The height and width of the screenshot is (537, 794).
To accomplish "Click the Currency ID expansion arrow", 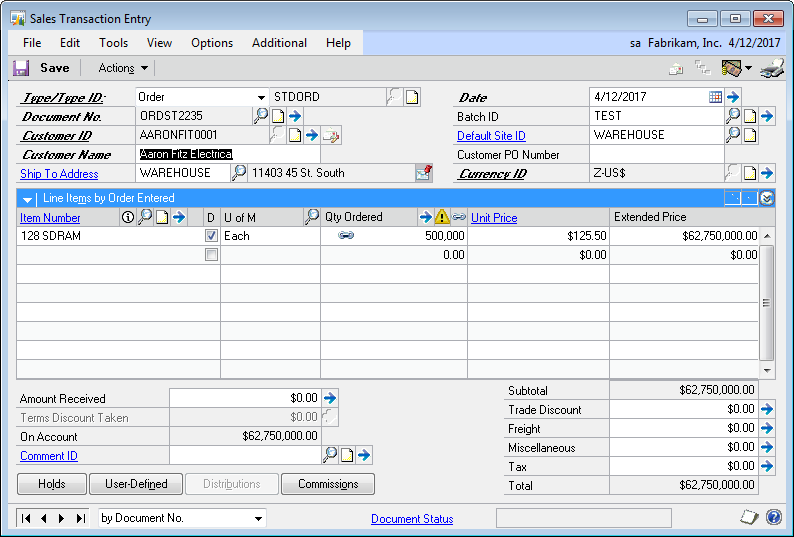I will point(767,173).
